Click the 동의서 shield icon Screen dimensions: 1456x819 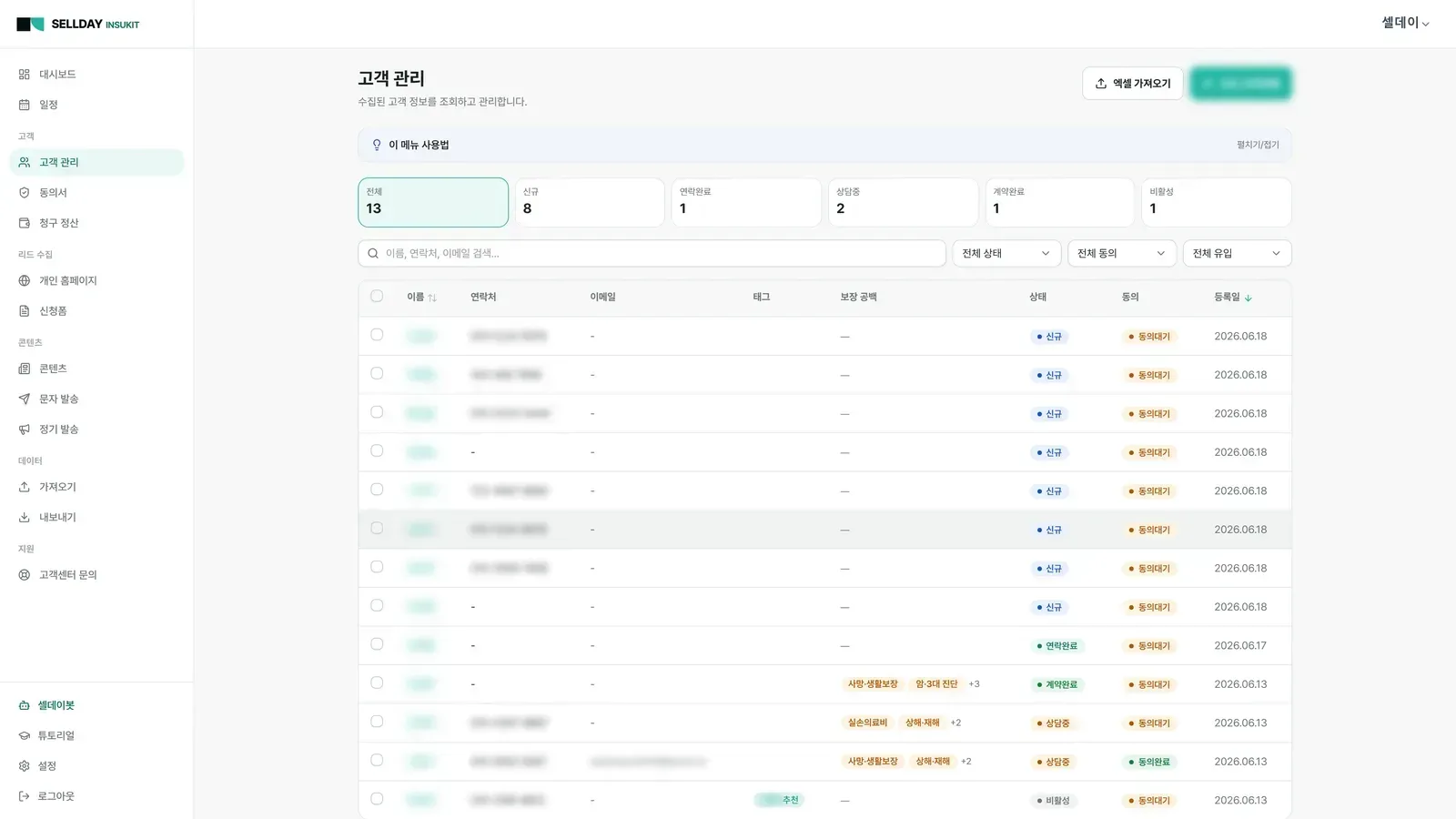(25, 193)
